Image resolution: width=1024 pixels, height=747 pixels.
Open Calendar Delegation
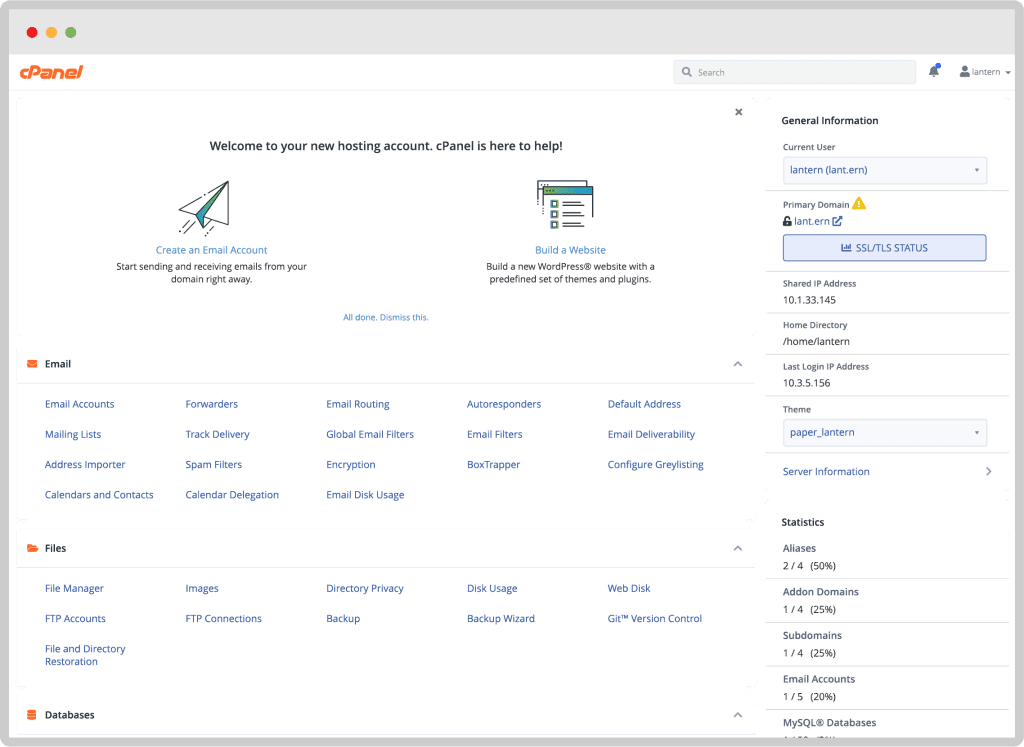pos(232,495)
